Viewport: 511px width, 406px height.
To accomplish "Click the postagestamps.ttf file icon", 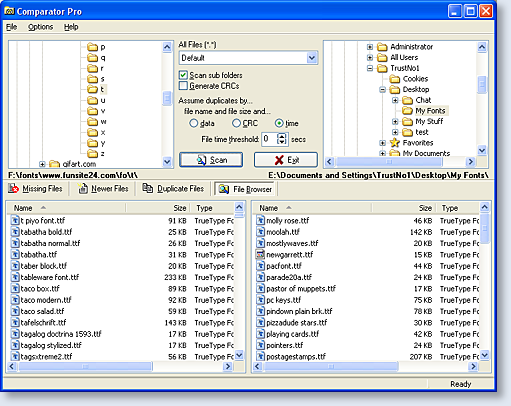I will [x=260, y=356].
